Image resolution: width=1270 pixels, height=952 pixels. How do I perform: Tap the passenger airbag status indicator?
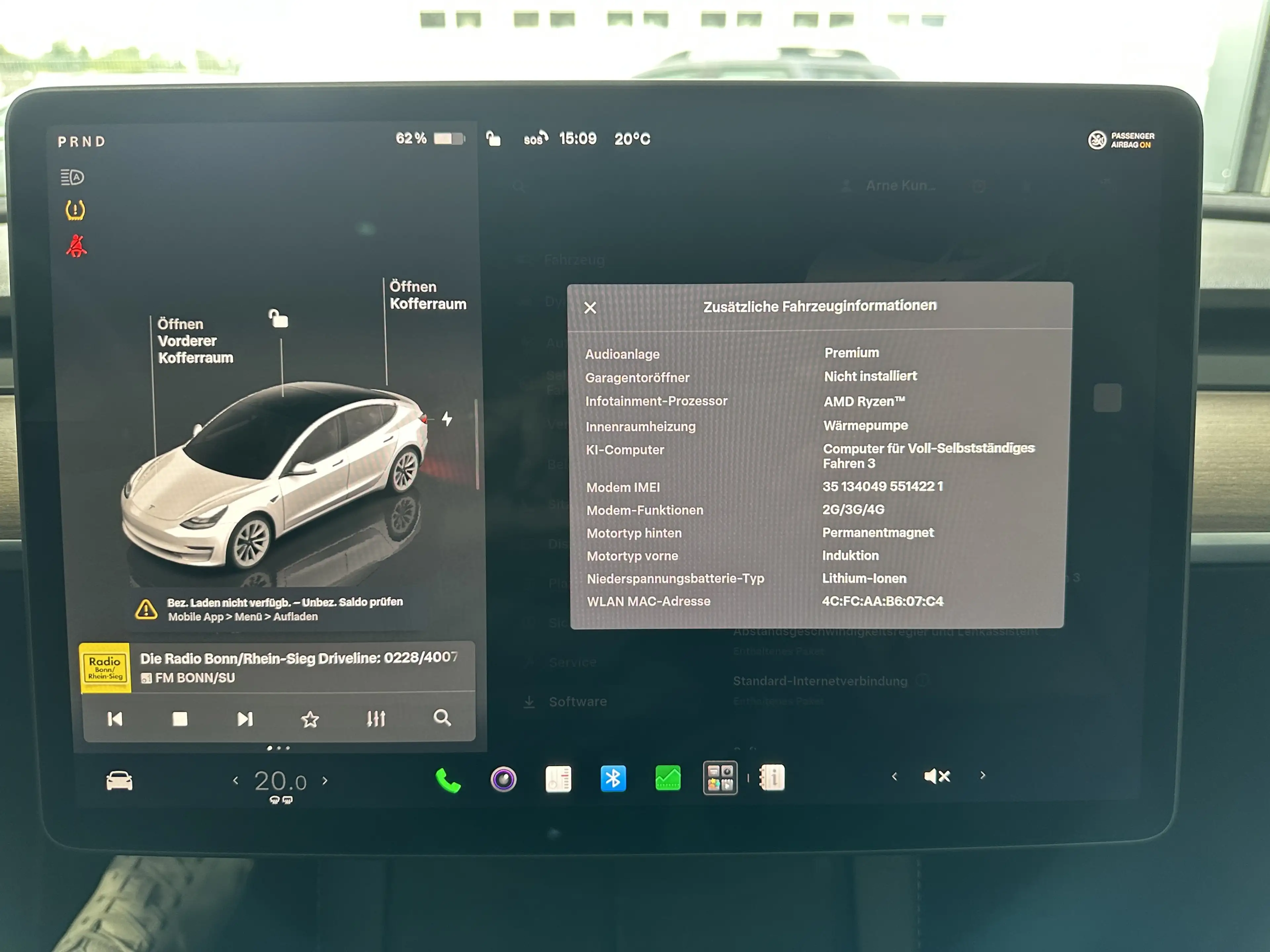pyautogui.click(x=1121, y=140)
